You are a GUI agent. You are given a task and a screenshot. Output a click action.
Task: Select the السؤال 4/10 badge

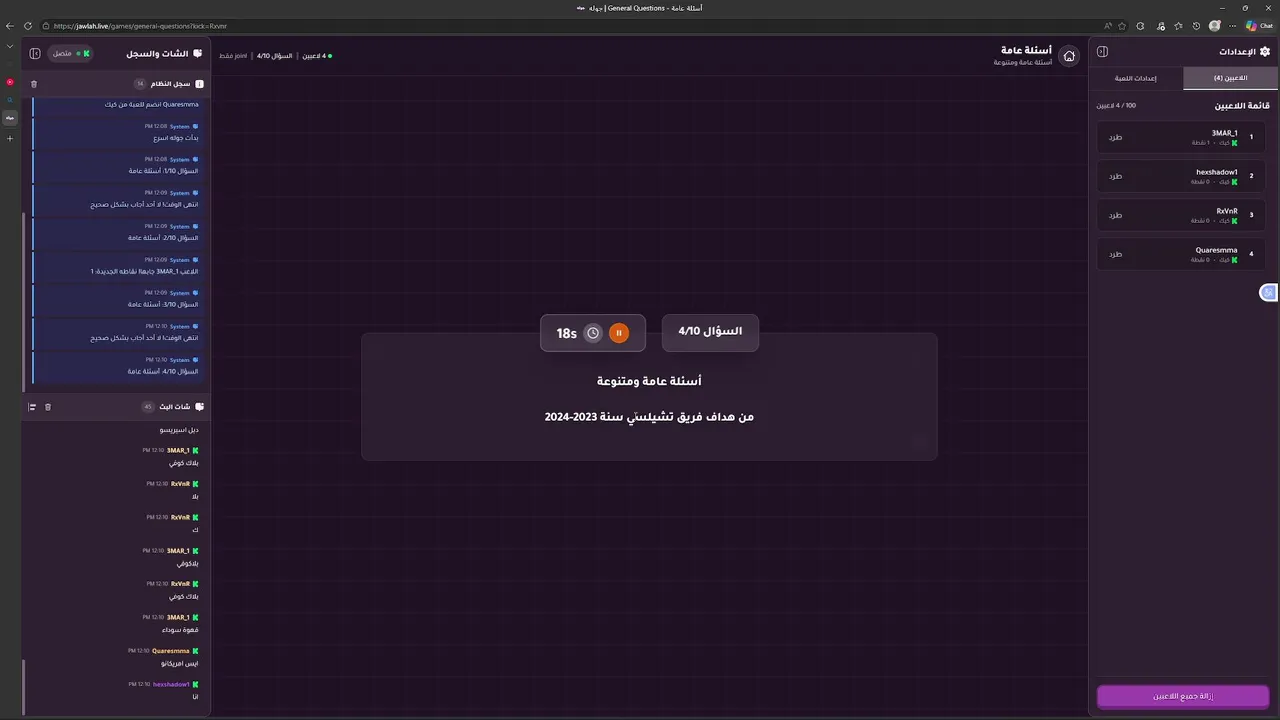click(710, 332)
